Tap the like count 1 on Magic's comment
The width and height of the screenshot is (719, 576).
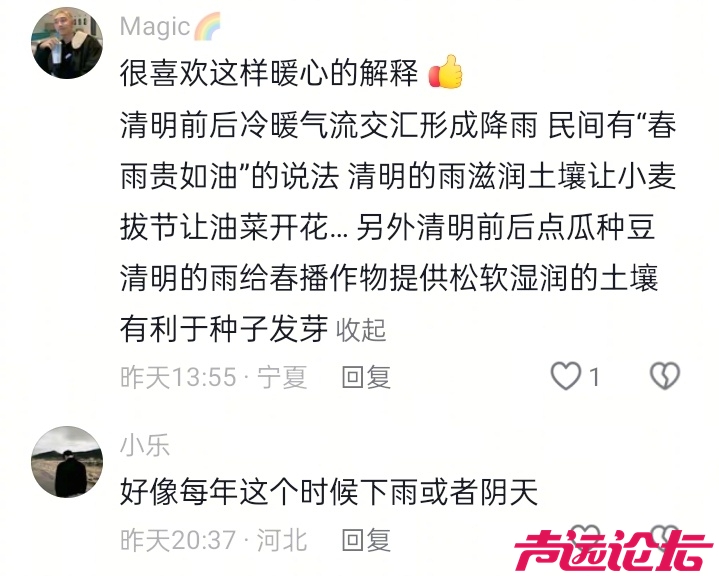(x=594, y=377)
